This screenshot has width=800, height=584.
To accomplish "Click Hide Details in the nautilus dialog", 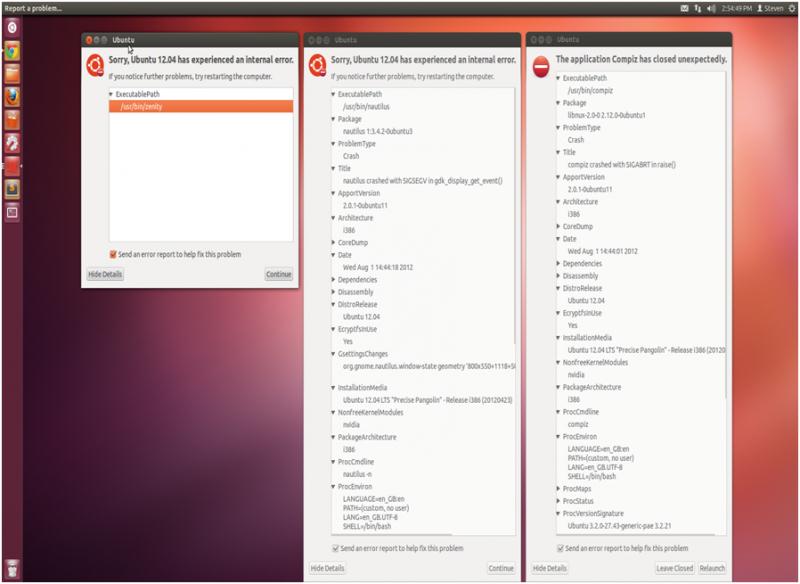I will (x=328, y=568).
